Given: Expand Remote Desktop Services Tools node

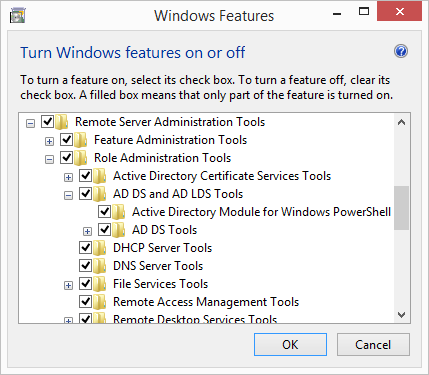Looking at the screenshot, I should 68,321.
